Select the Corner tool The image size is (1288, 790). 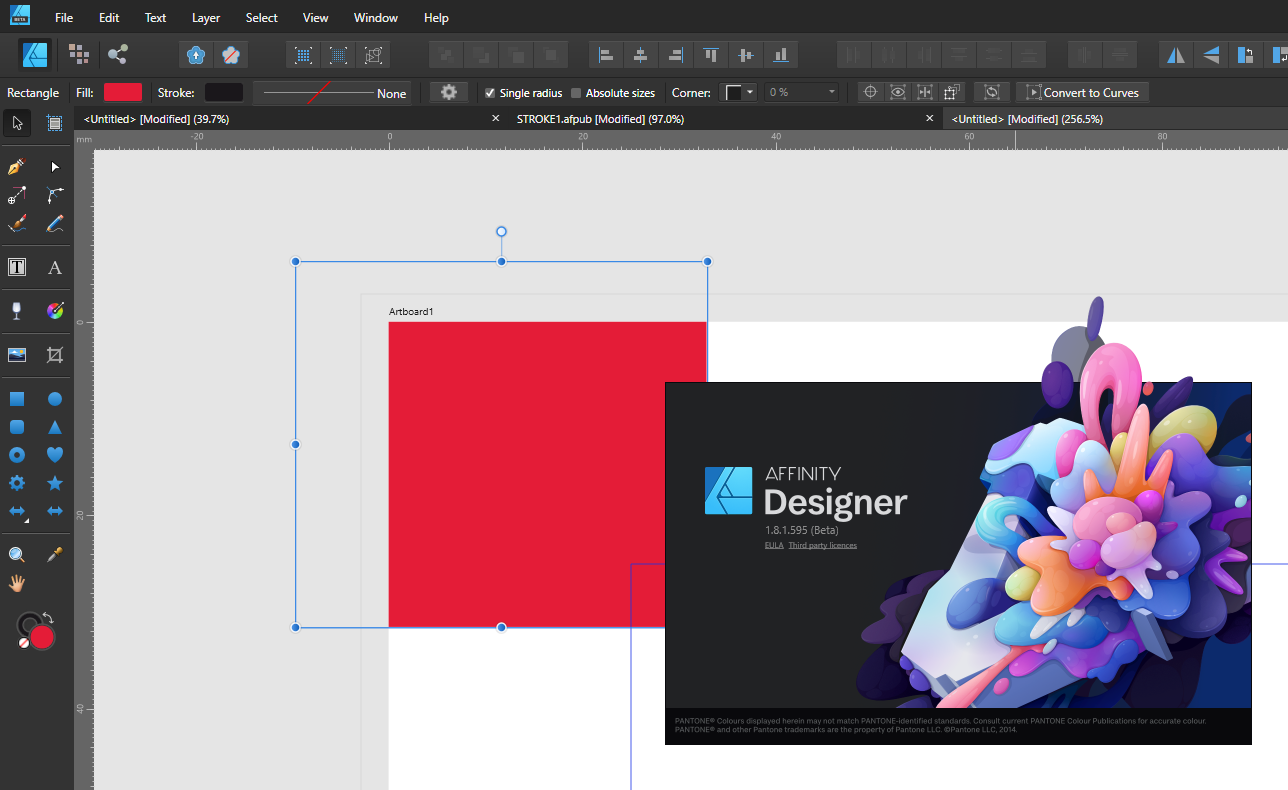point(55,195)
